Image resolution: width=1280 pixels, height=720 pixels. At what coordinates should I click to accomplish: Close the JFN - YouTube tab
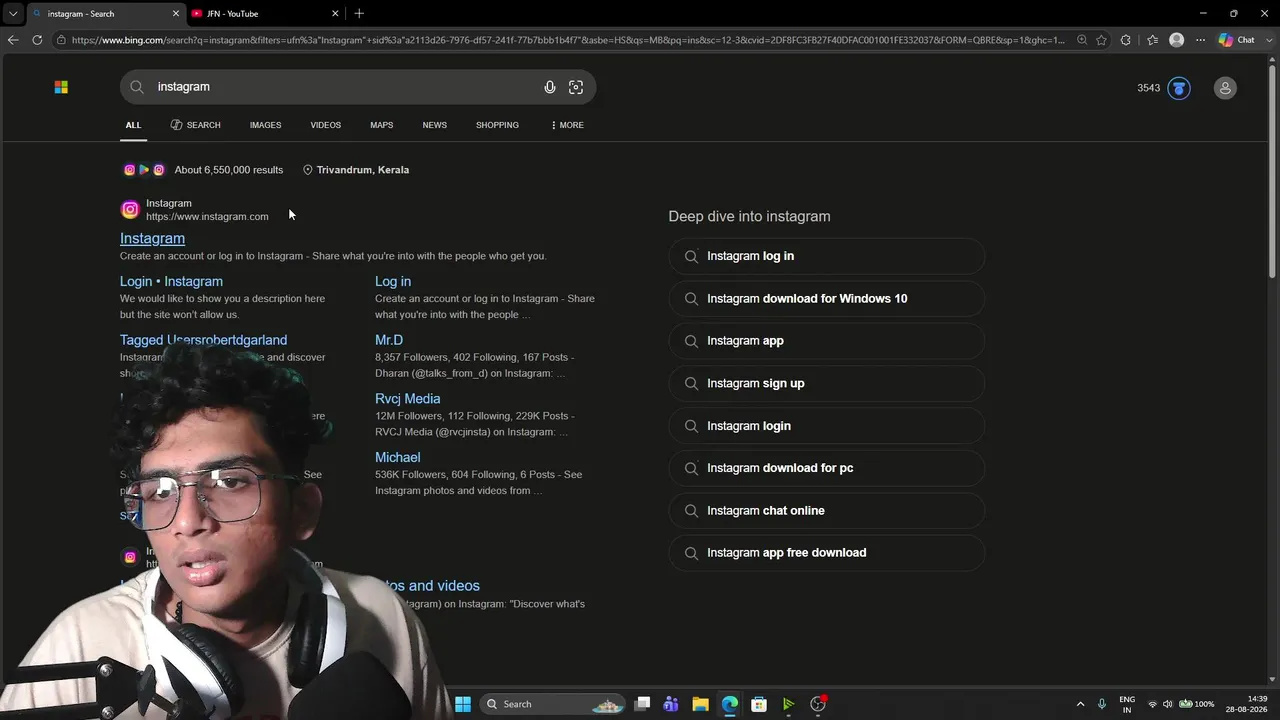335,14
